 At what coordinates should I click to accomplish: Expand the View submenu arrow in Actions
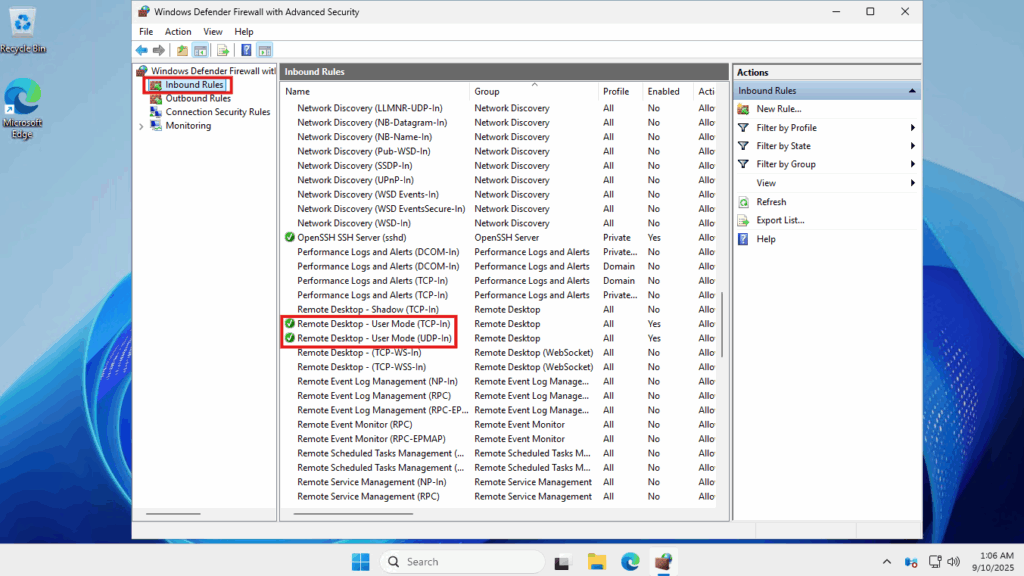point(912,183)
